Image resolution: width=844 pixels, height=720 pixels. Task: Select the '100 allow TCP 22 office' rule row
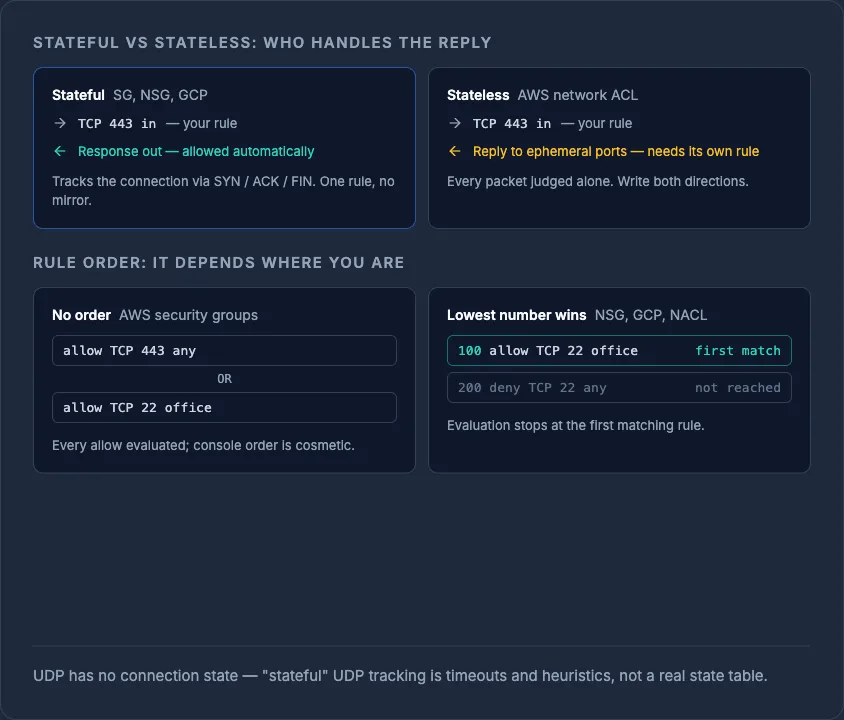pos(619,350)
